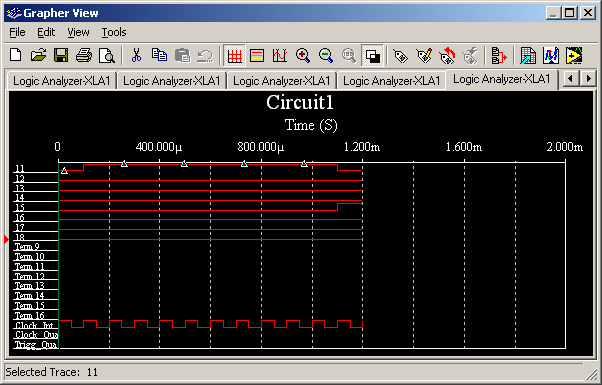This screenshot has height=385, width=602.
Task: Toggle the black/white background button
Action: [x=372, y=56]
